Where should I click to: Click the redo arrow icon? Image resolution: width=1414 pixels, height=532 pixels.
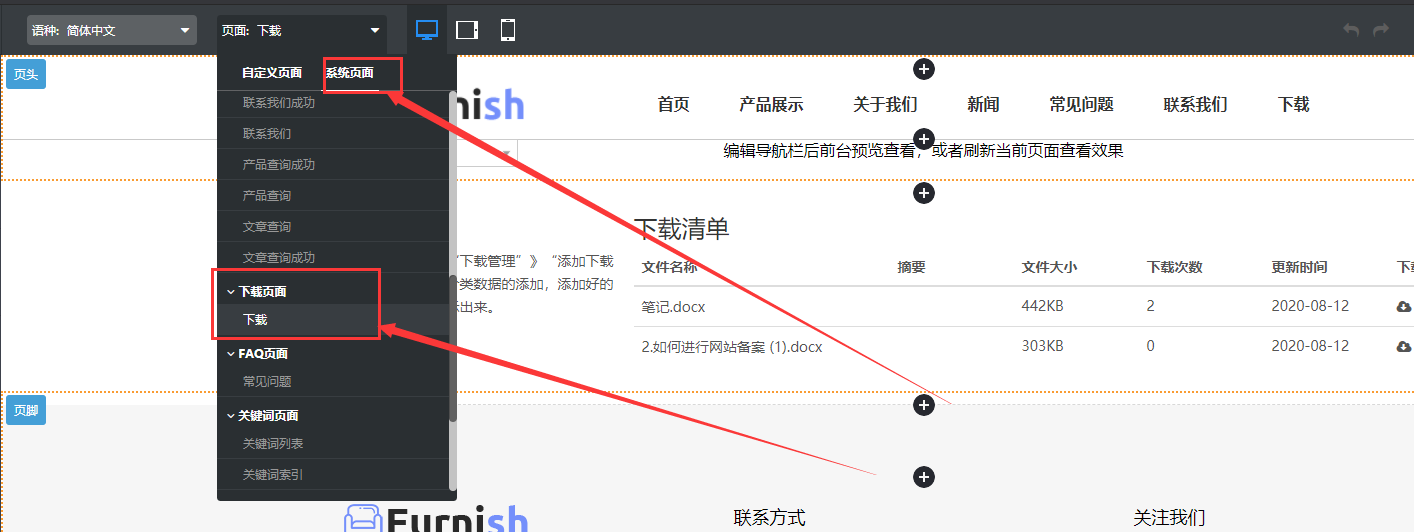[1381, 30]
